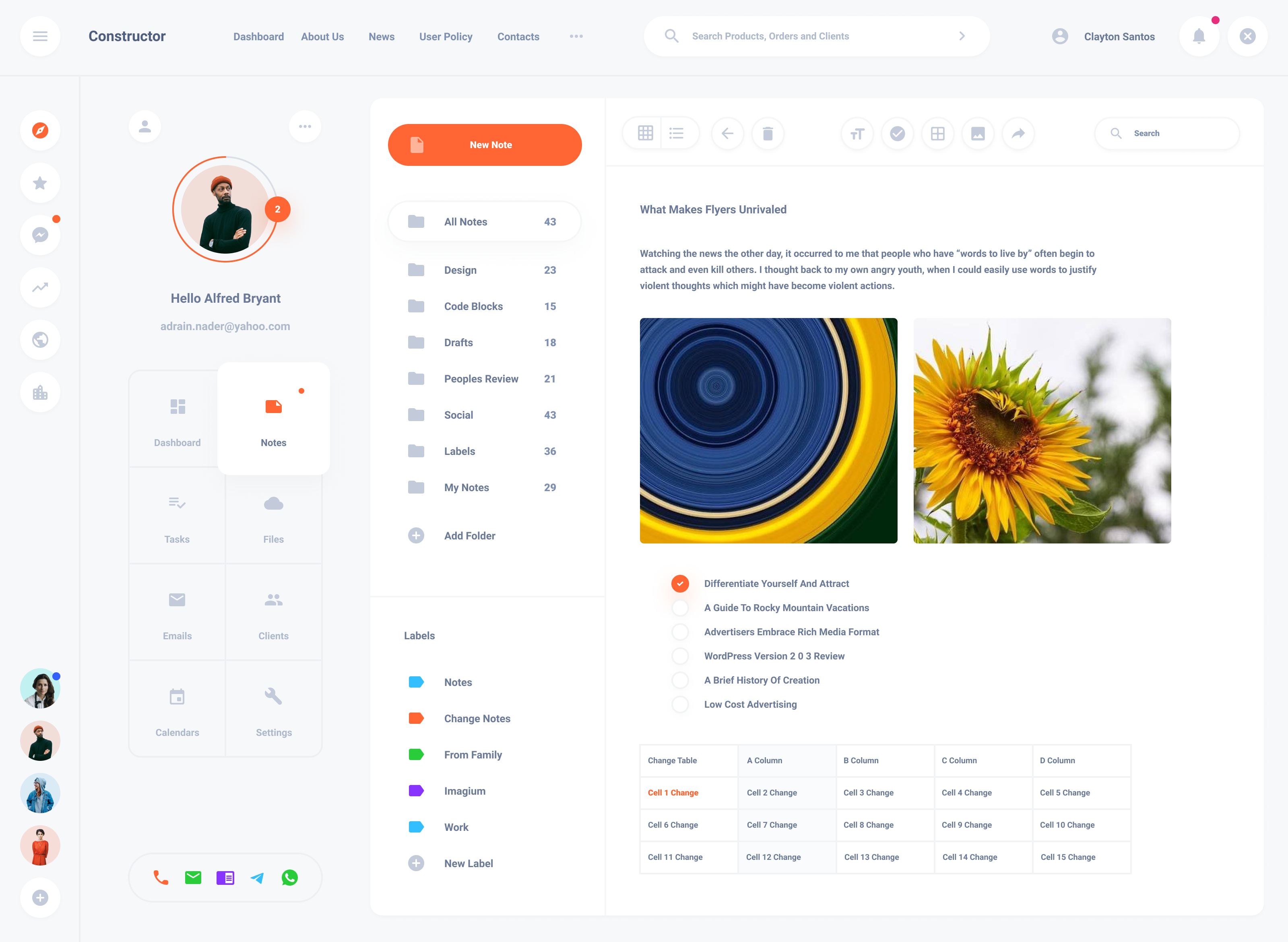The height and width of the screenshot is (942, 1288).
Task: Forward the note using the share icon
Action: tap(1018, 133)
